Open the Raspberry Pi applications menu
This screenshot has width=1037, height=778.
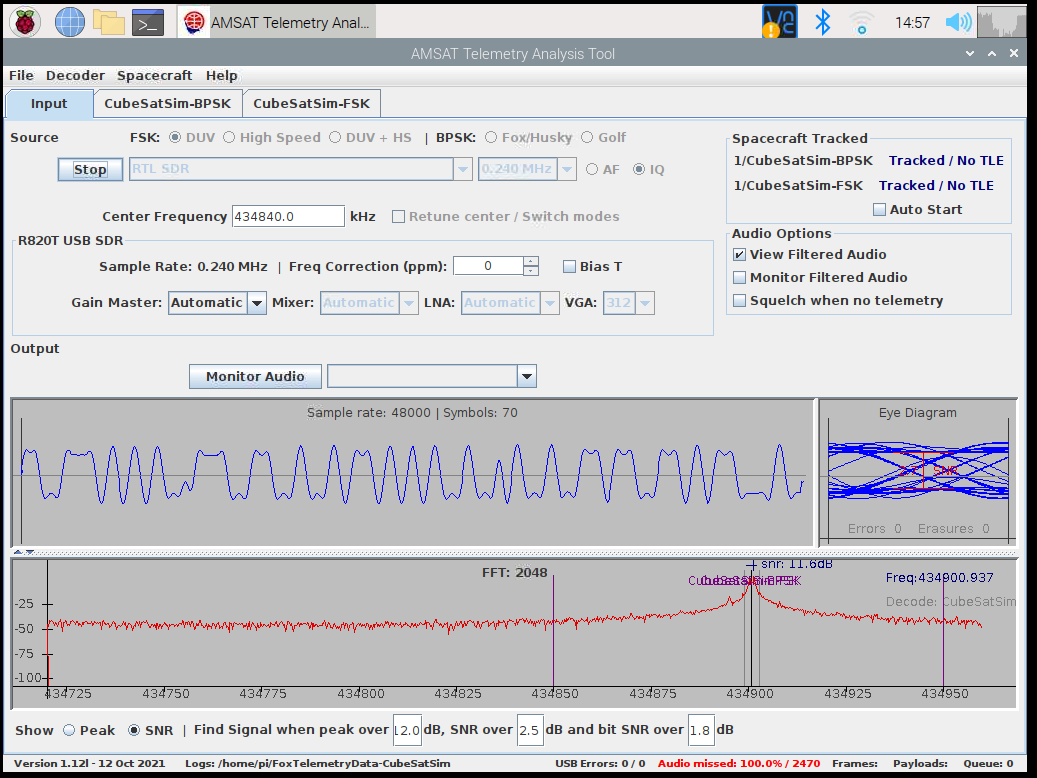tap(25, 21)
